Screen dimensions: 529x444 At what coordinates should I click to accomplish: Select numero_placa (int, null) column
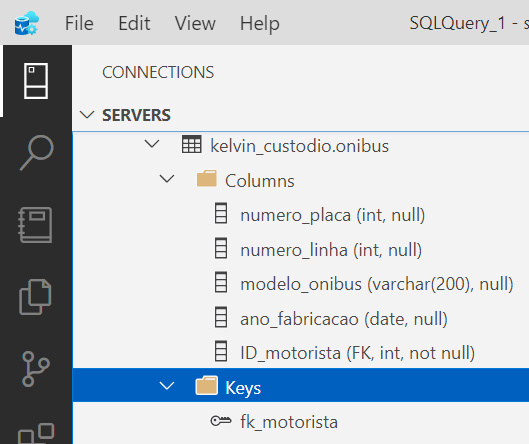[x=333, y=215]
